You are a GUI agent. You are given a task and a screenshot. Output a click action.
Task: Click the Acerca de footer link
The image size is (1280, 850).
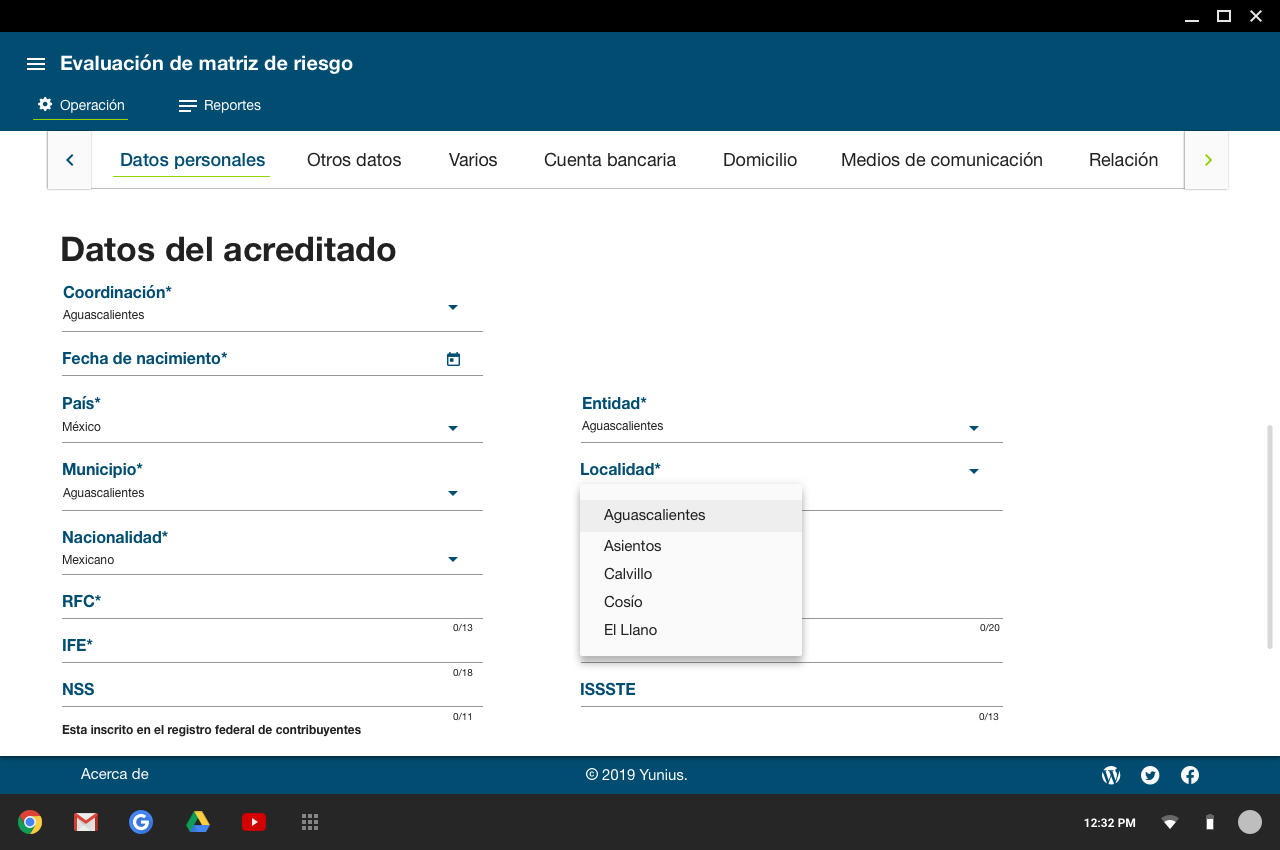click(x=114, y=774)
